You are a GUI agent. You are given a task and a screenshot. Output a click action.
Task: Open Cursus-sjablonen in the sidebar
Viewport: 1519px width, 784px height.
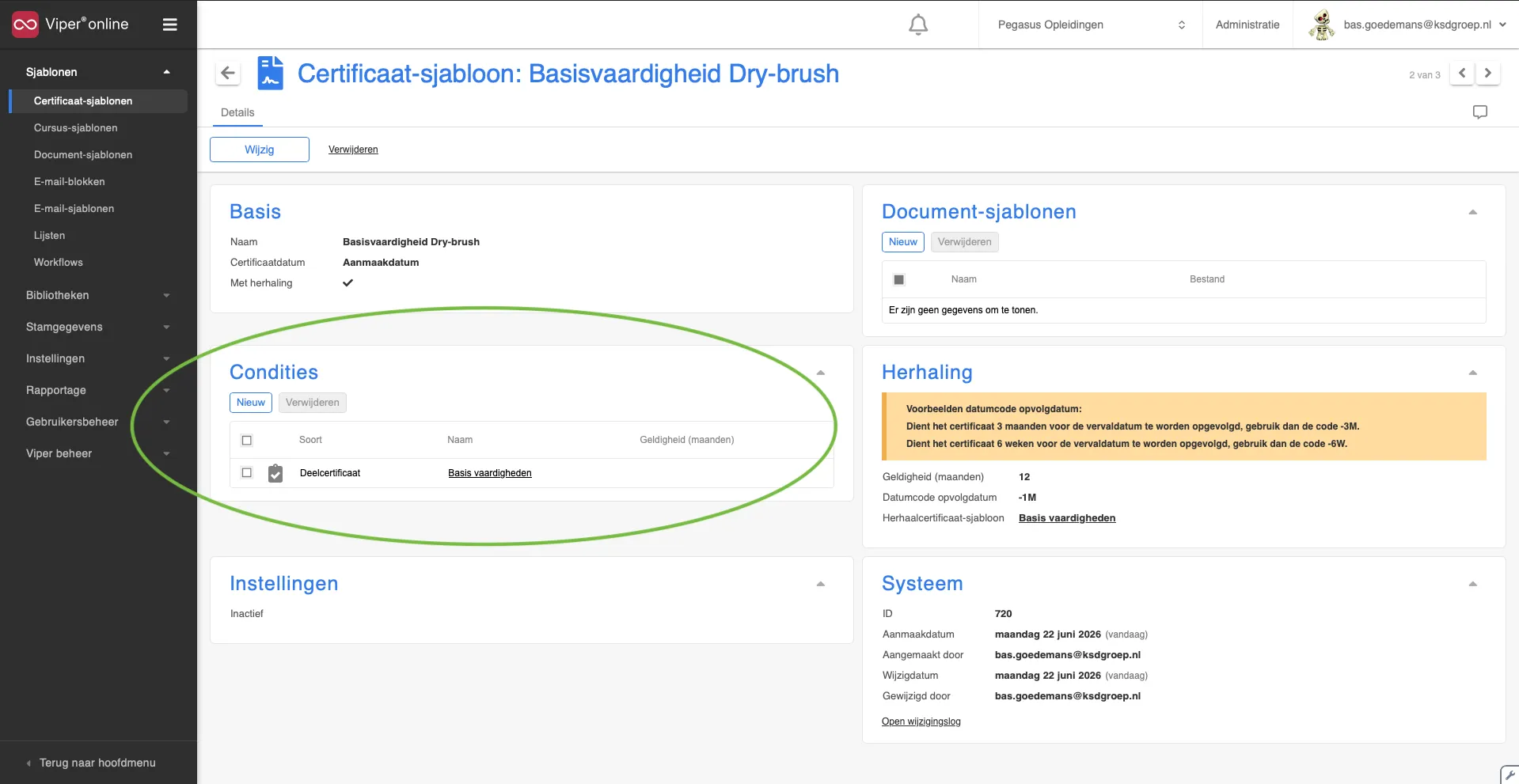pyautogui.click(x=76, y=127)
